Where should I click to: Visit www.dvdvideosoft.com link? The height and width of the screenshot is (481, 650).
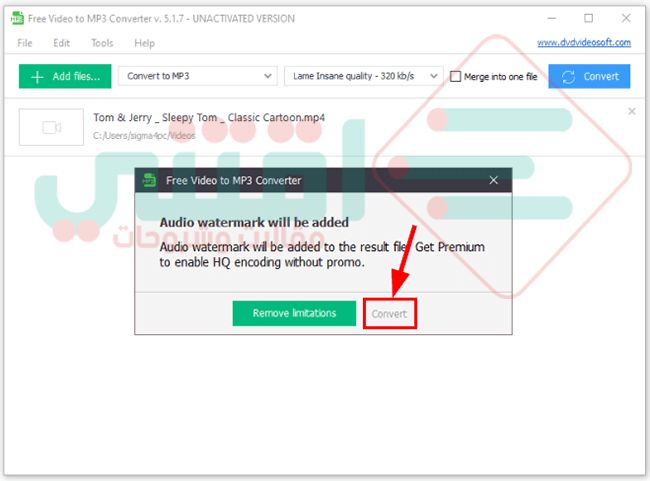(x=584, y=42)
